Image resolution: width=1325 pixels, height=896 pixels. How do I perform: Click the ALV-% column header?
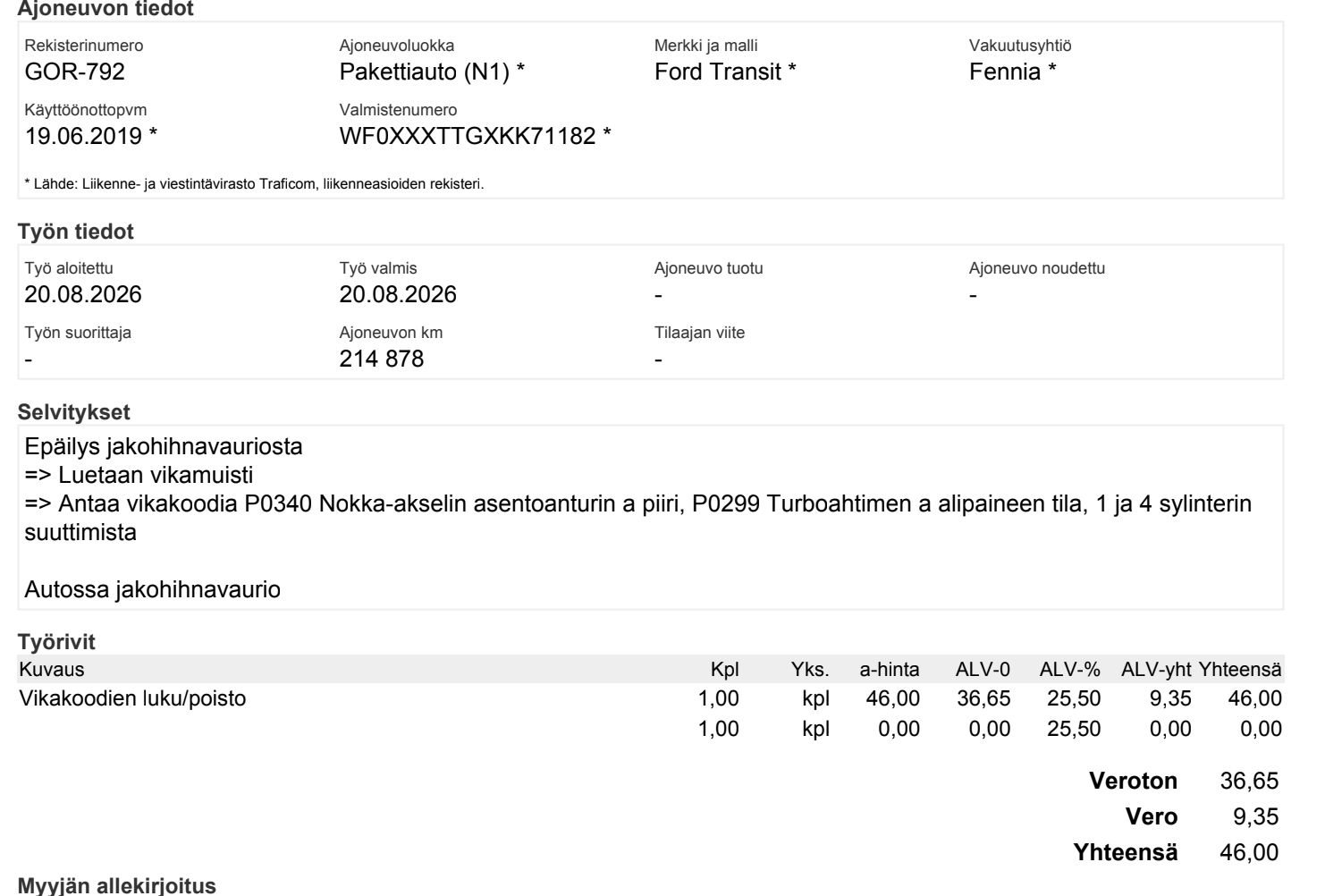[1069, 669]
